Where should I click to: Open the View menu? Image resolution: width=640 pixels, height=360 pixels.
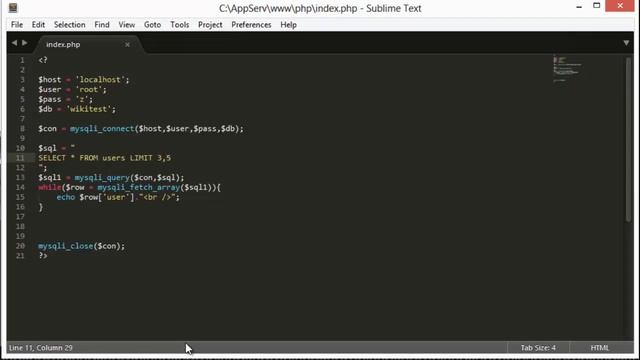click(x=127, y=25)
